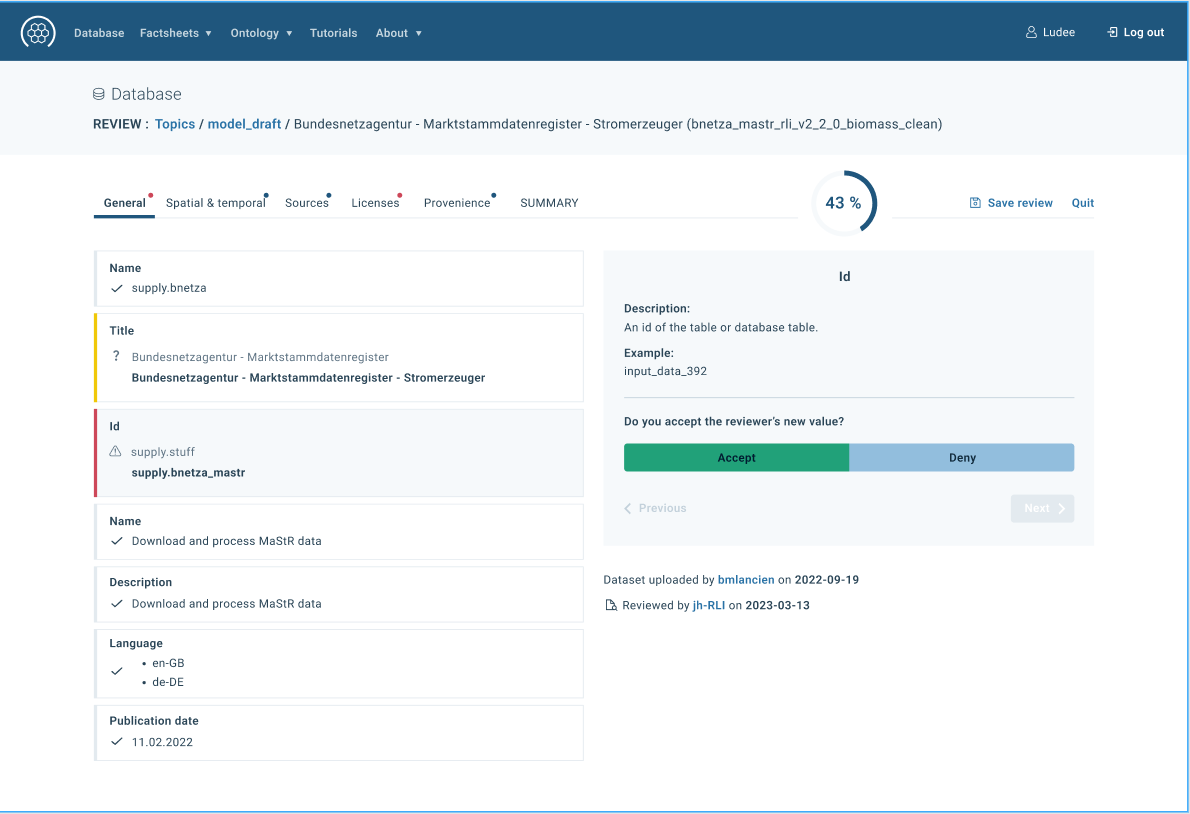1190x814 pixels.
Task: Click the reviewed-by document icon
Action: pos(610,605)
